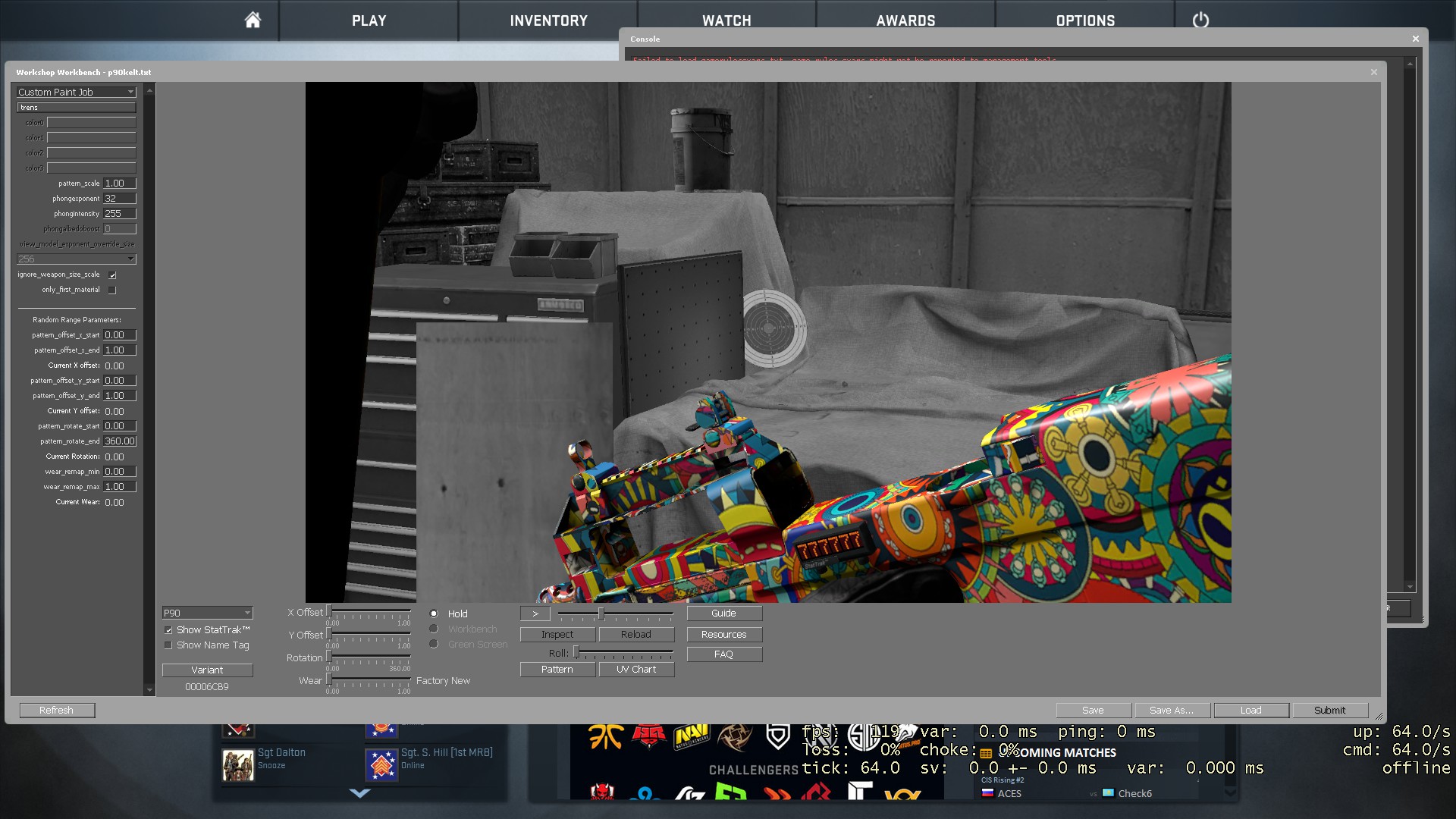Image resolution: width=1456 pixels, height=819 pixels.
Task: Click the Variant button
Action: click(207, 670)
